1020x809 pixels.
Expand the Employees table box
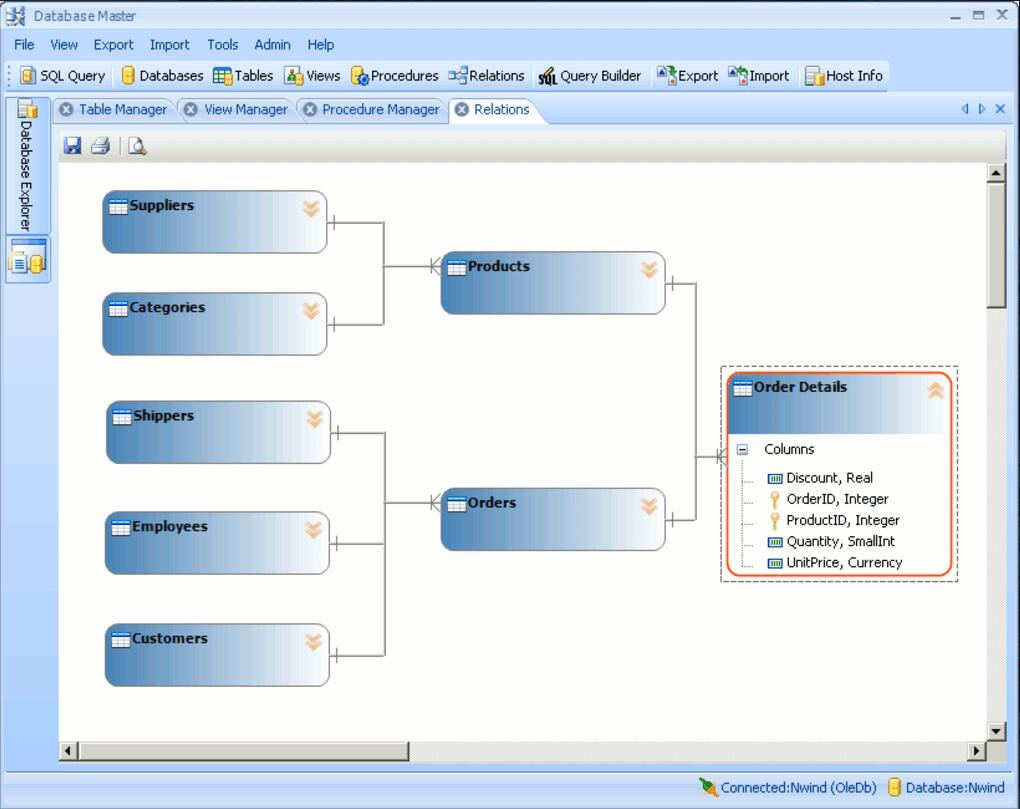[314, 530]
